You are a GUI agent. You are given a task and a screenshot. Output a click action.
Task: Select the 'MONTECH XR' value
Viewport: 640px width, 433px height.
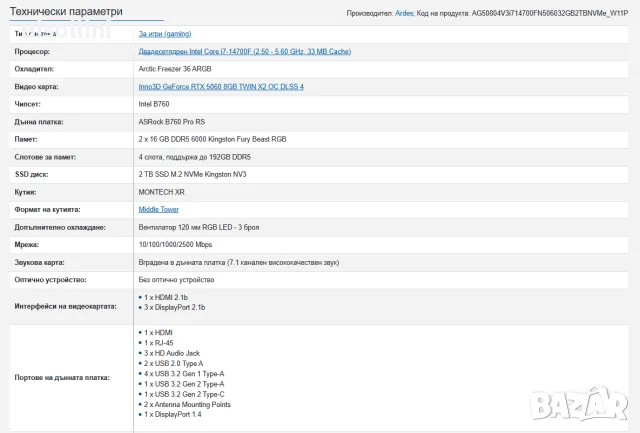(161, 192)
